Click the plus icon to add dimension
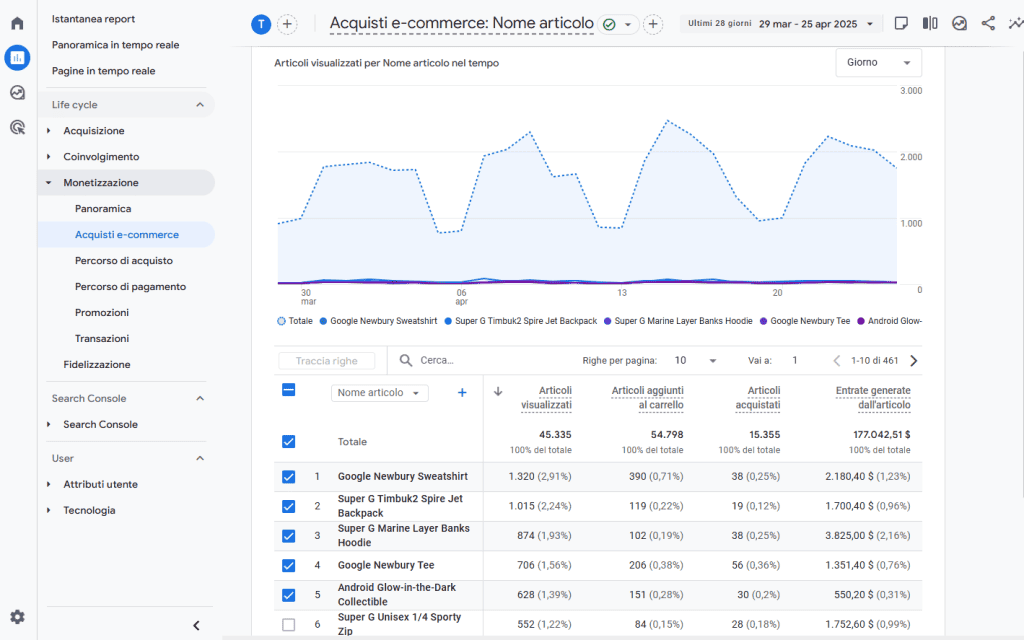This screenshot has width=1024, height=640. (x=462, y=393)
